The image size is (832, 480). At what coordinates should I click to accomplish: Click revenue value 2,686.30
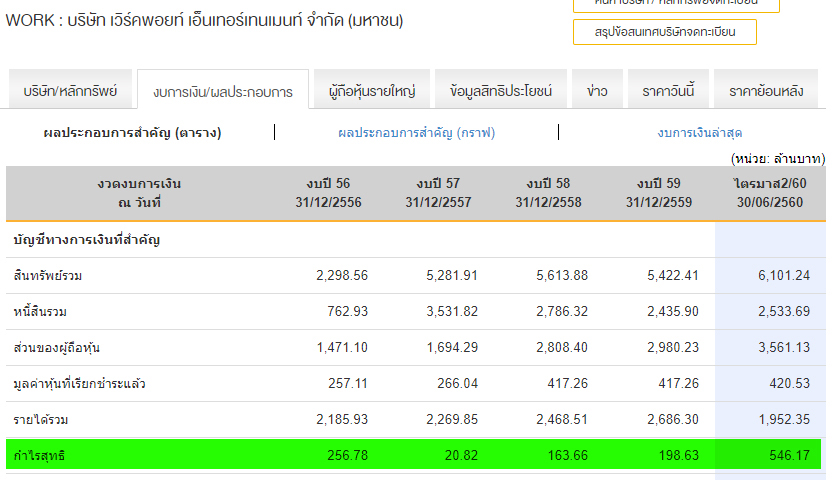tap(672, 420)
